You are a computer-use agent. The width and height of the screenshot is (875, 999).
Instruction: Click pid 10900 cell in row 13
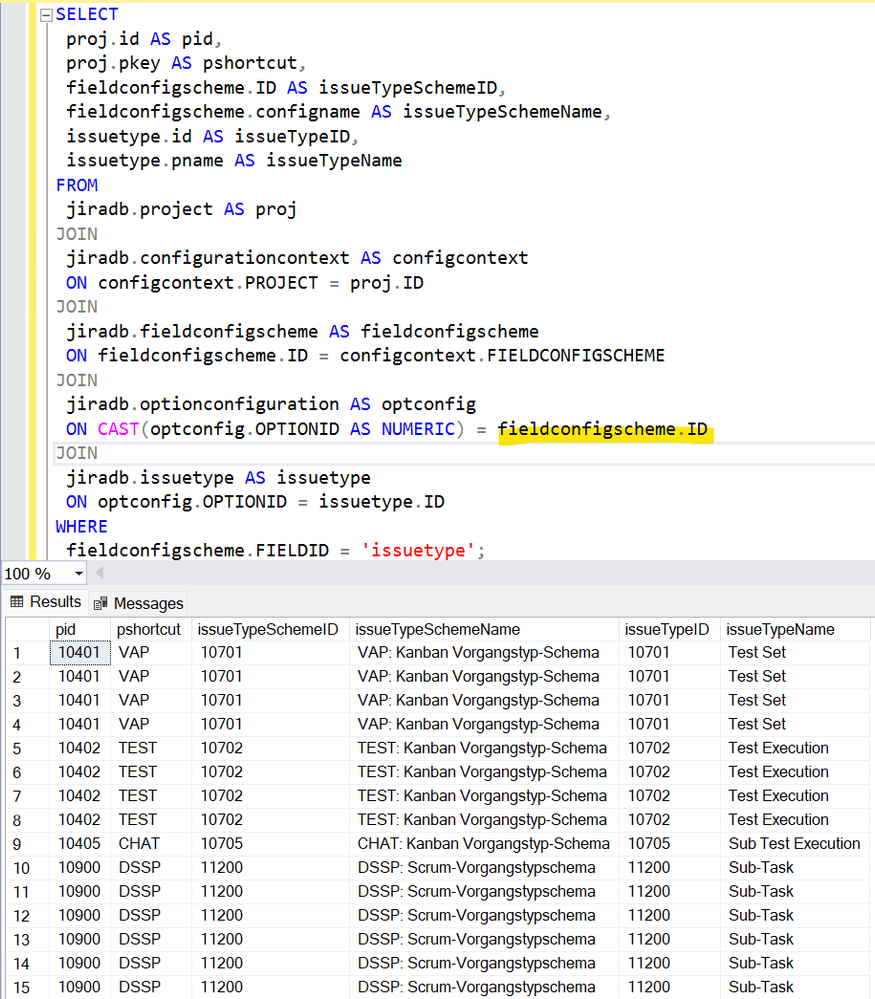80,939
